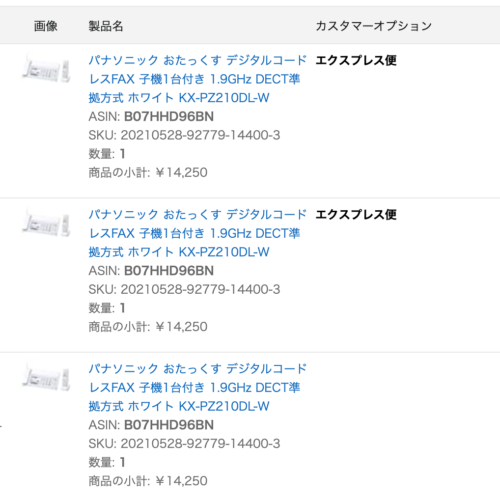Select ASIN B07HHD96BN in the first row
The height and width of the screenshot is (502, 500).
(x=169, y=117)
